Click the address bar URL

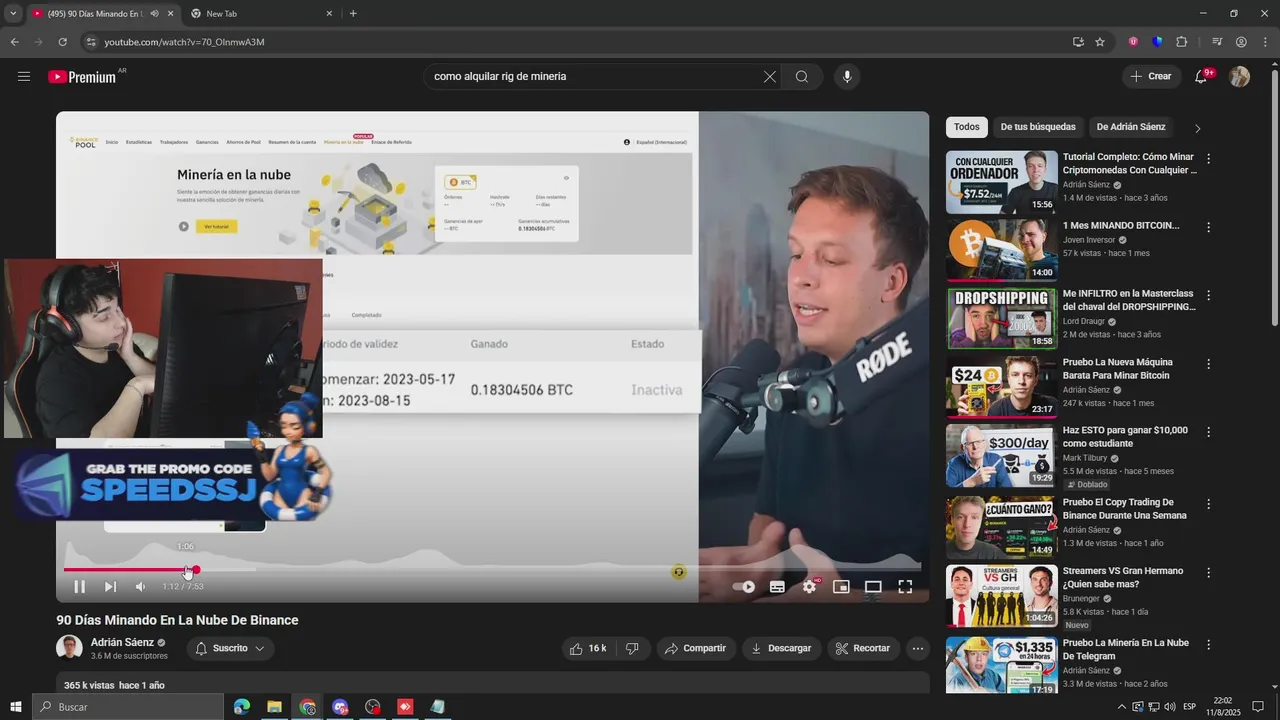tap(184, 42)
